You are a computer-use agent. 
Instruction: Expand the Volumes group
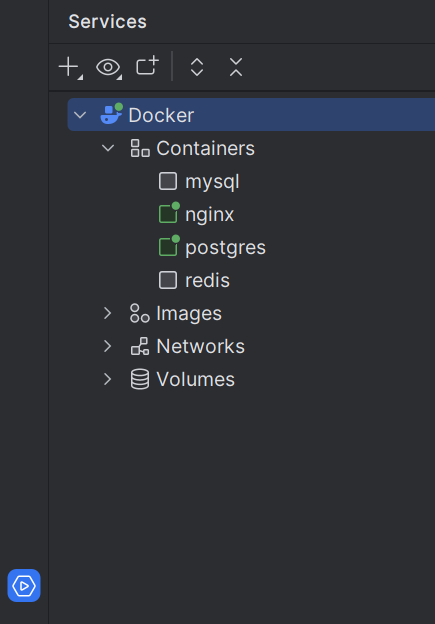107,379
